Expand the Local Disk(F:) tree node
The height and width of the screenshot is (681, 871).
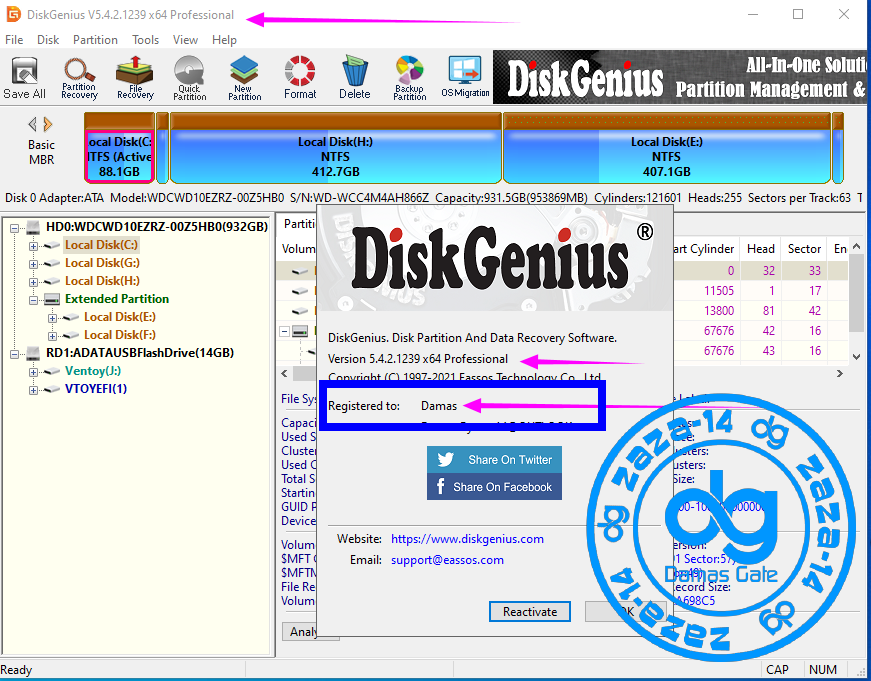tap(52, 336)
